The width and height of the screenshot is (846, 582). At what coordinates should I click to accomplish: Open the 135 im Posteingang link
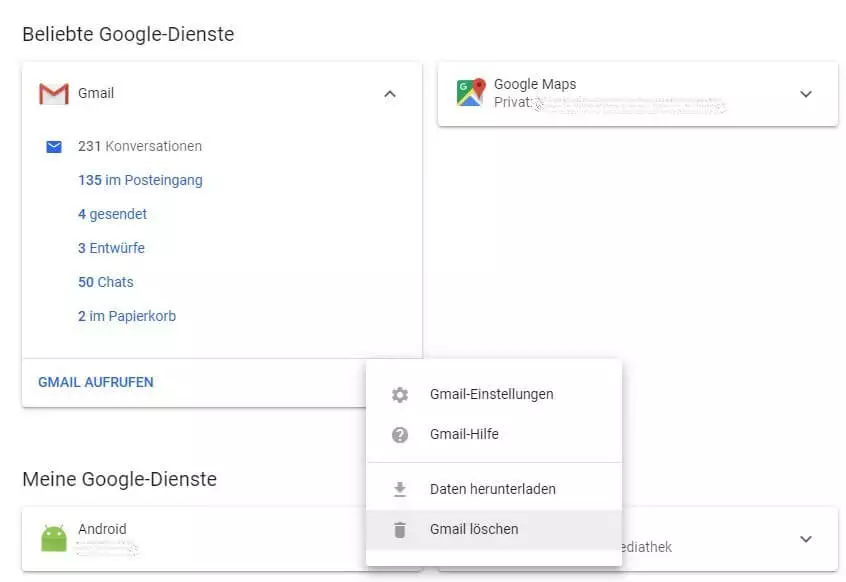pyautogui.click(x=140, y=180)
